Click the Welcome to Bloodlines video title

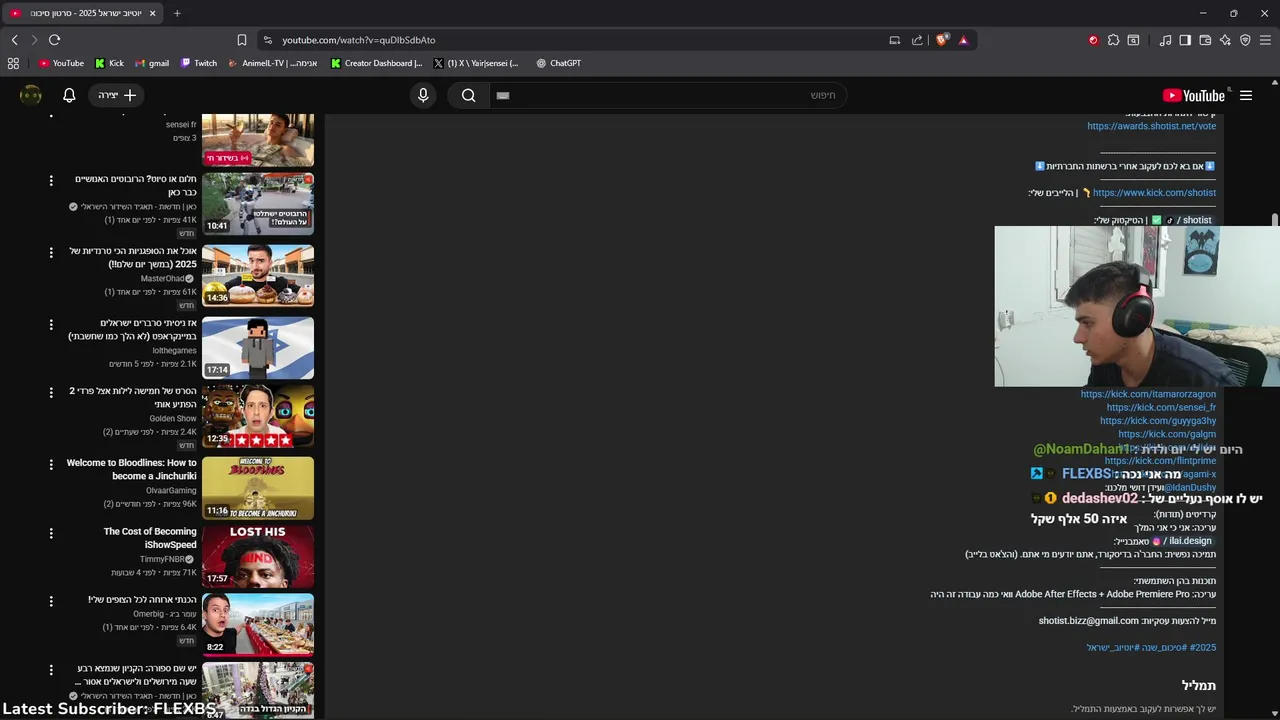pos(131,470)
